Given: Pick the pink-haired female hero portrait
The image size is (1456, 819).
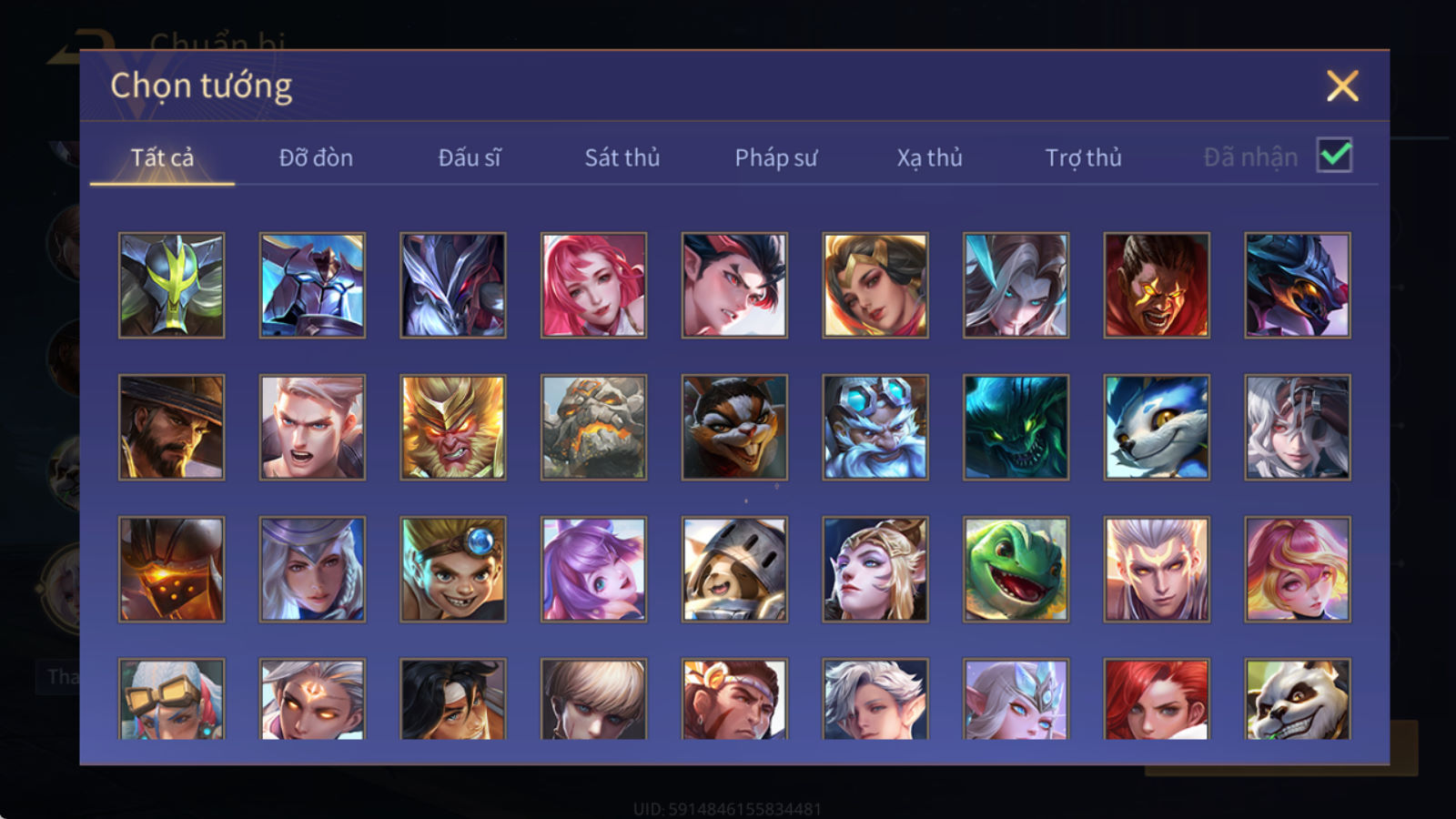Looking at the screenshot, I should pos(593,286).
